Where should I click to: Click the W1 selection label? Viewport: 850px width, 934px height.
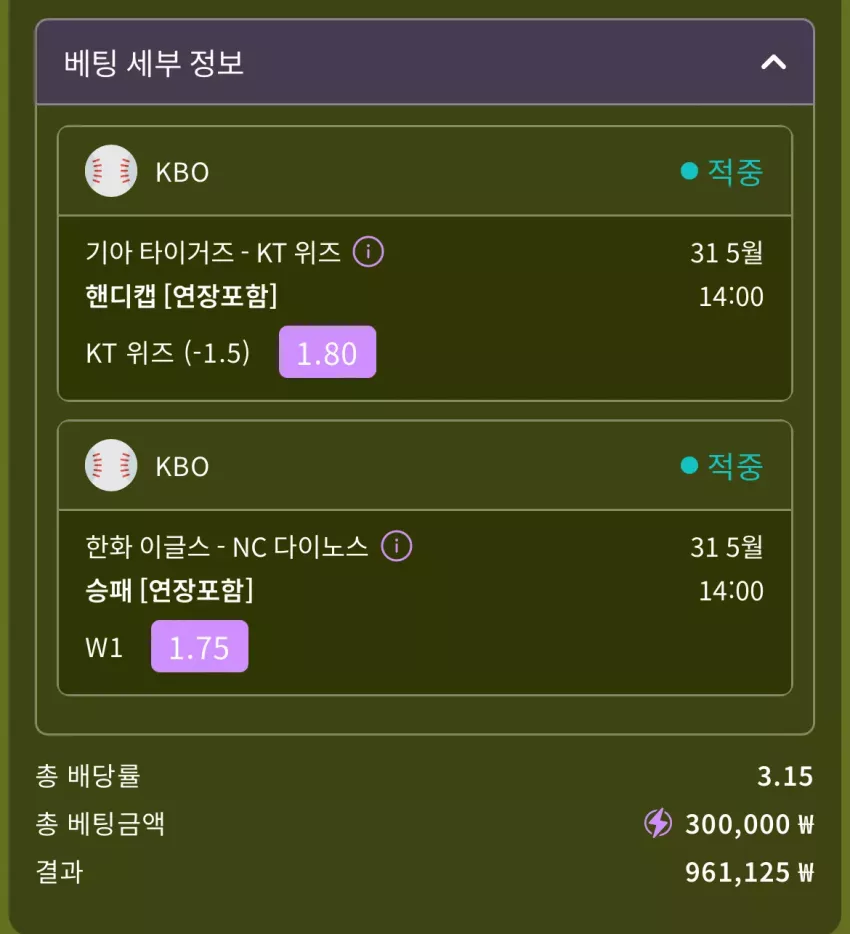point(104,647)
